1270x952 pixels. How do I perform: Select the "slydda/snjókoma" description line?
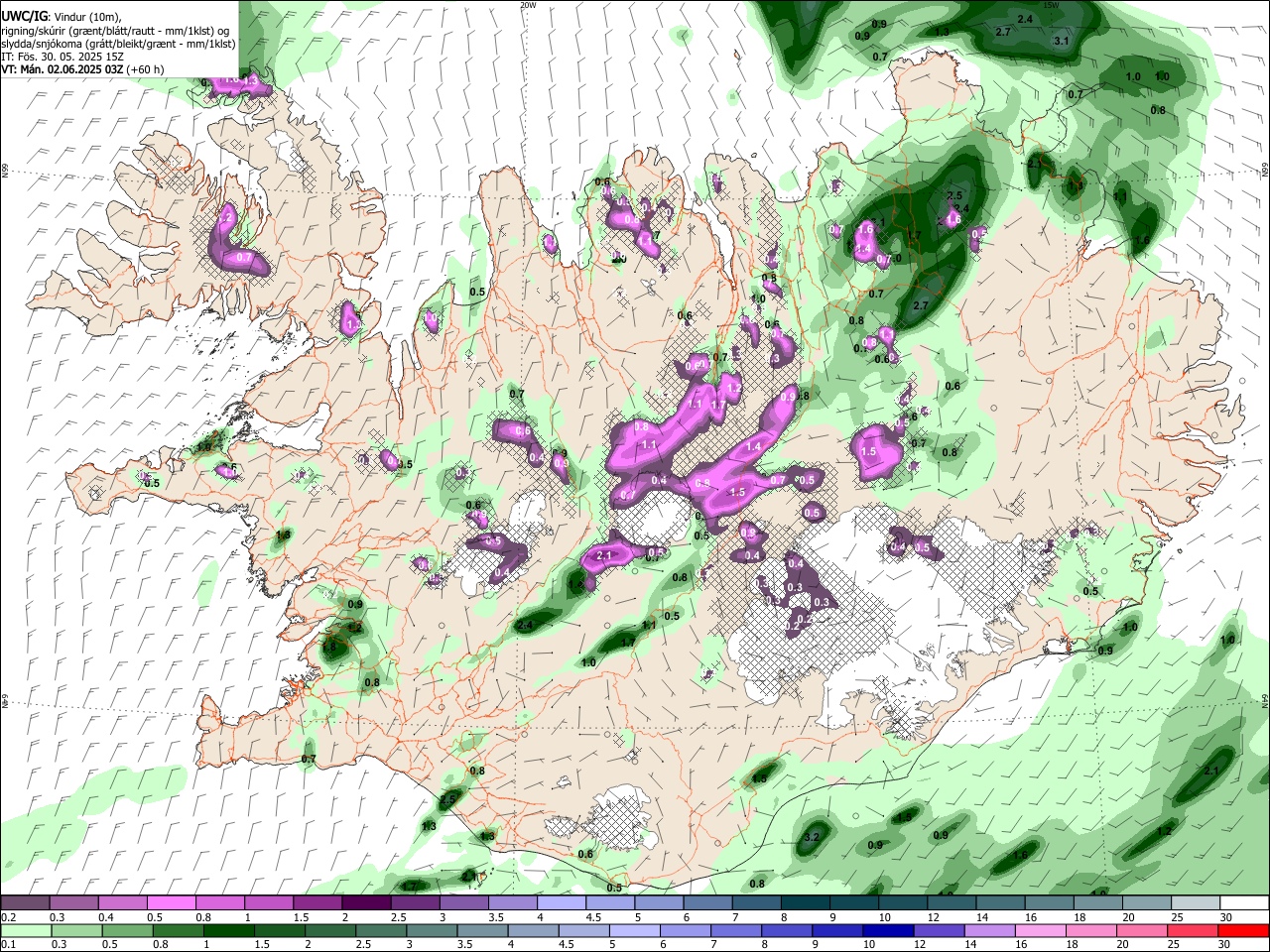tap(118, 43)
